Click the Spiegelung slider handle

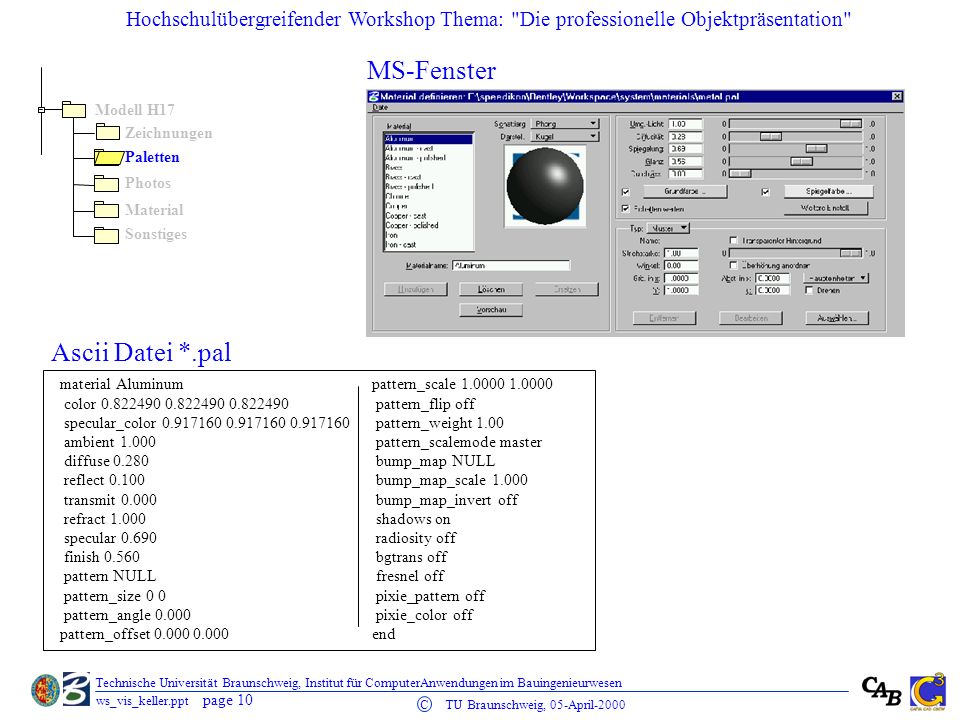tap(816, 149)
